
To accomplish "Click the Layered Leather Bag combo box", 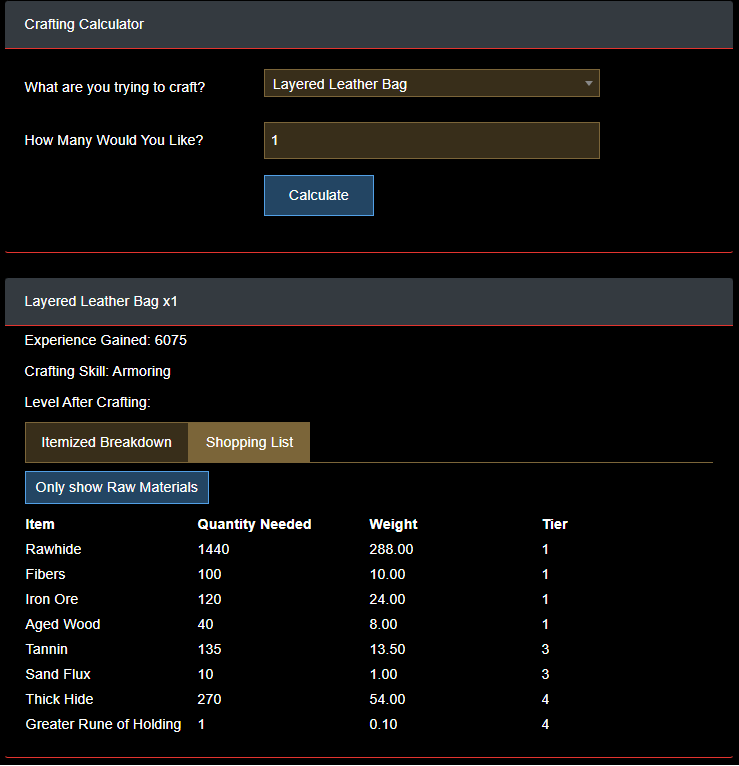I will pos(420,84).
